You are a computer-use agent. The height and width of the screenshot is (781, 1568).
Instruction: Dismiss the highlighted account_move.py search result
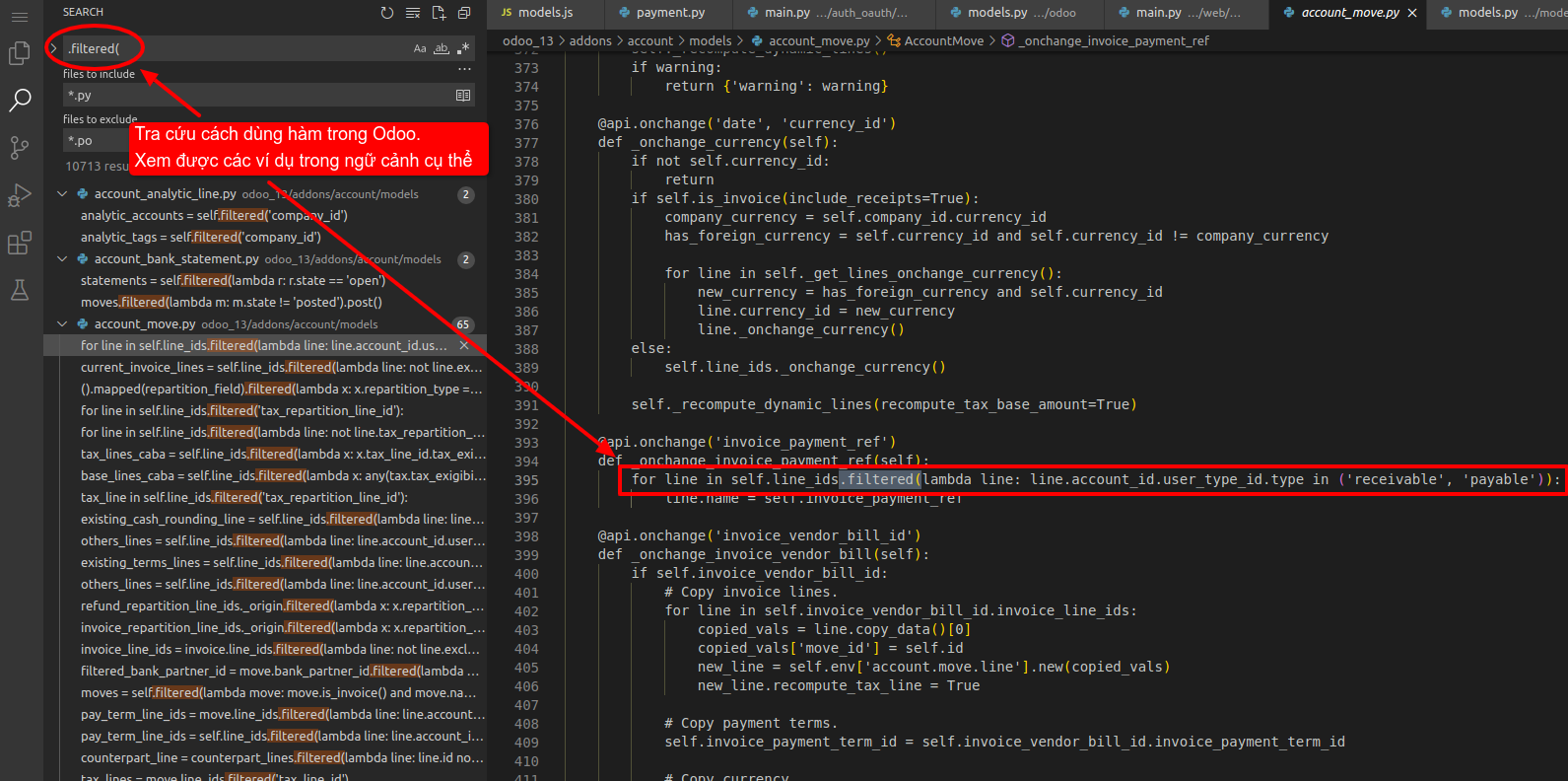(x=464, y=345)
